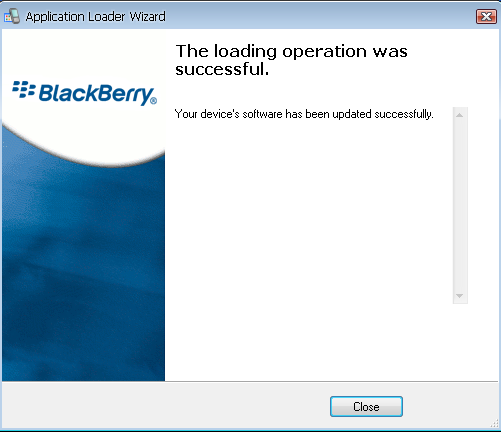Click the word "successful." in the heading
501x432 pixels.
click(222, 69)
